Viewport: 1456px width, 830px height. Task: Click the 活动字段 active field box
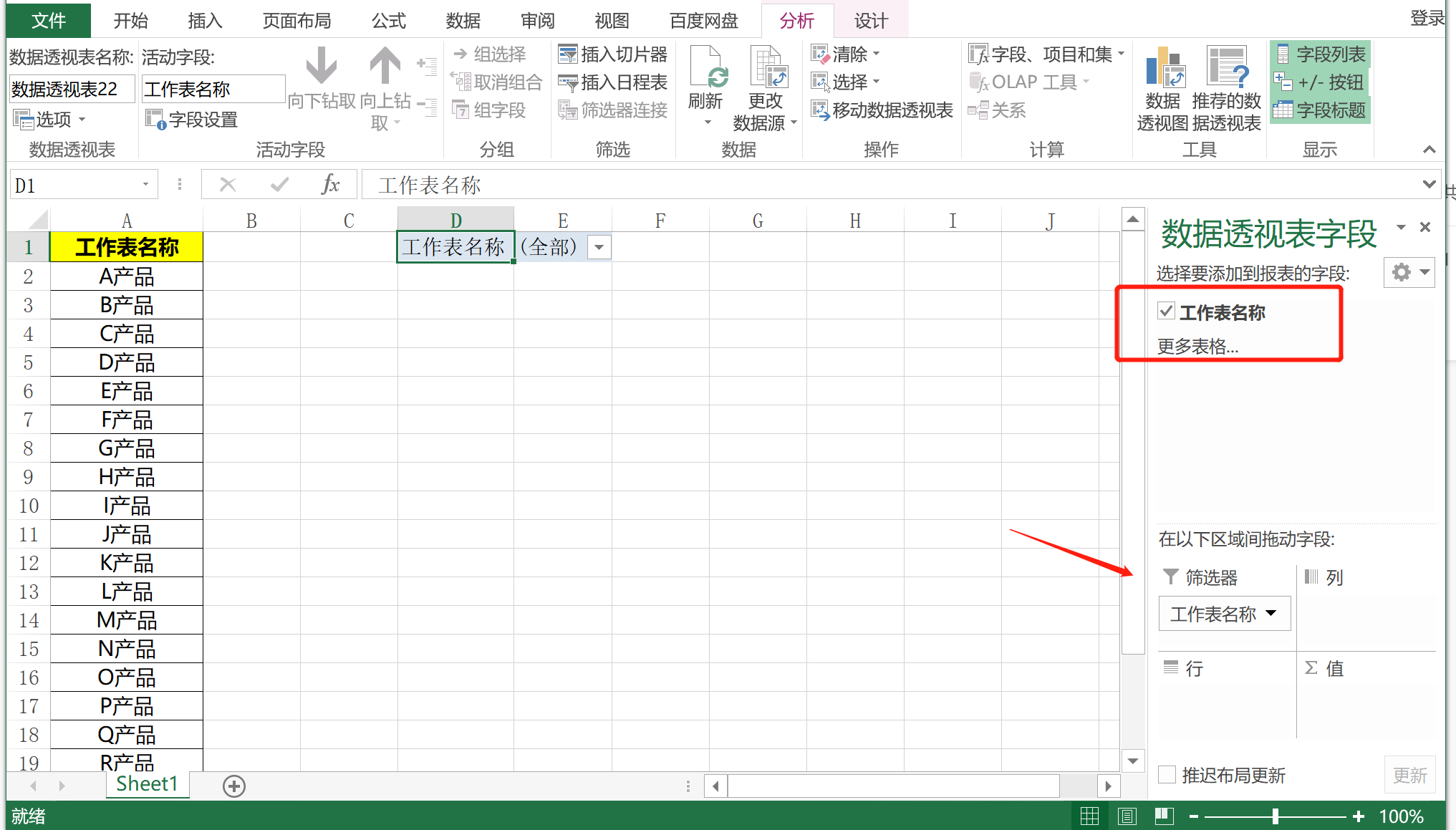pos(213,89)
